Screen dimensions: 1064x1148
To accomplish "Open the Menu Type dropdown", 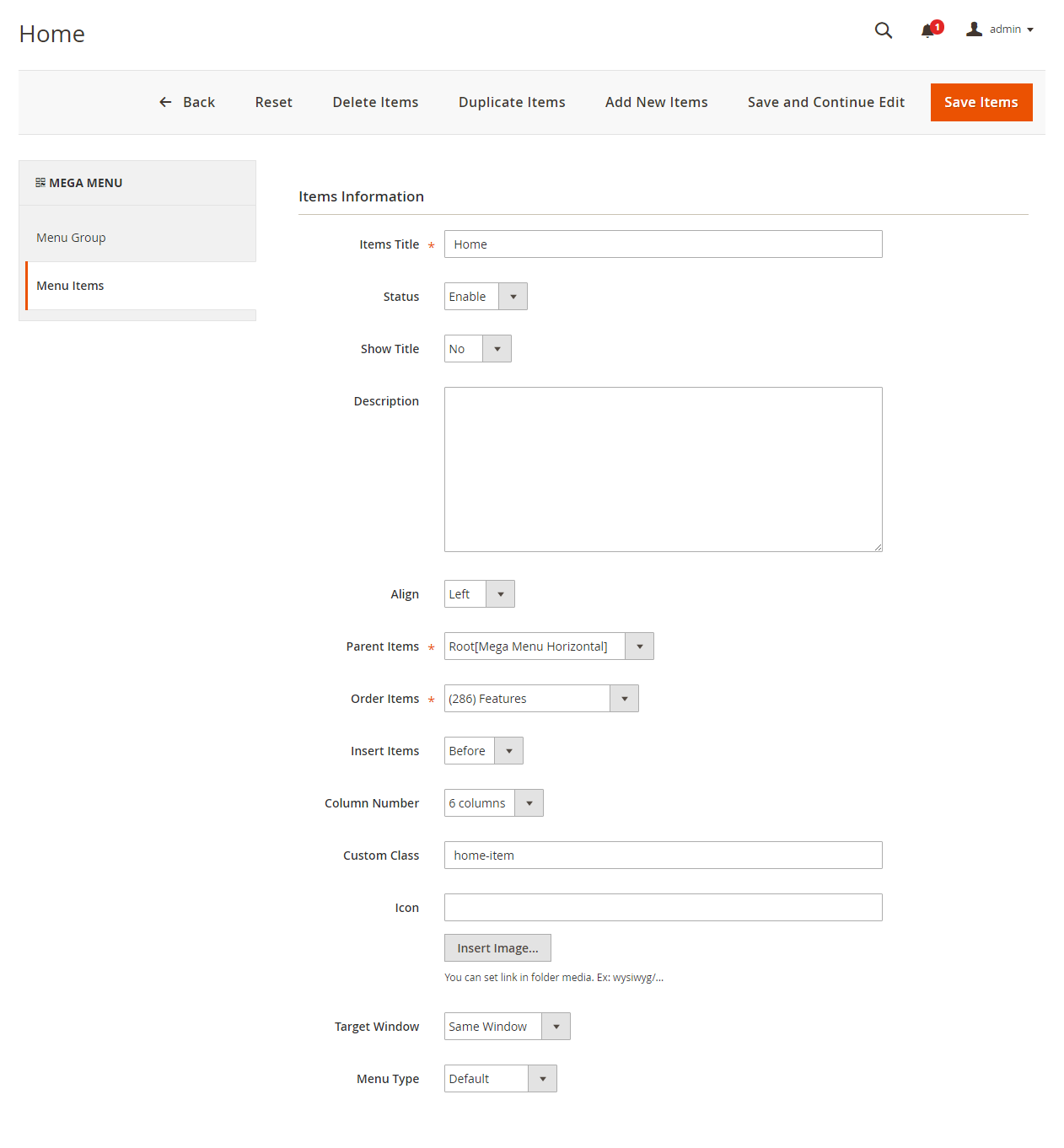I will (x=501, y=1079).
